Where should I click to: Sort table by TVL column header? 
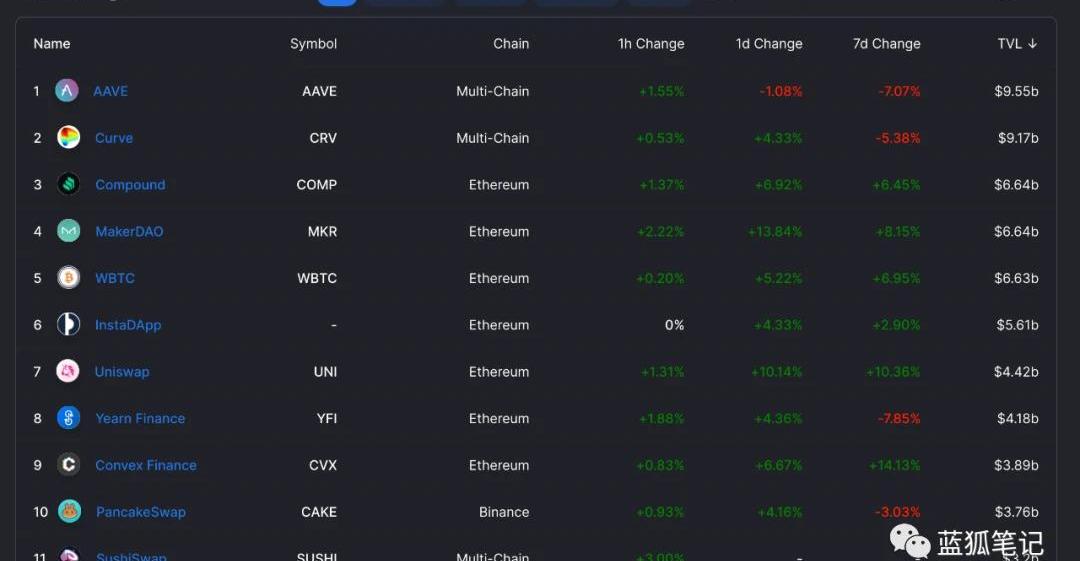pyautogui.click(x=1017, y=44)
